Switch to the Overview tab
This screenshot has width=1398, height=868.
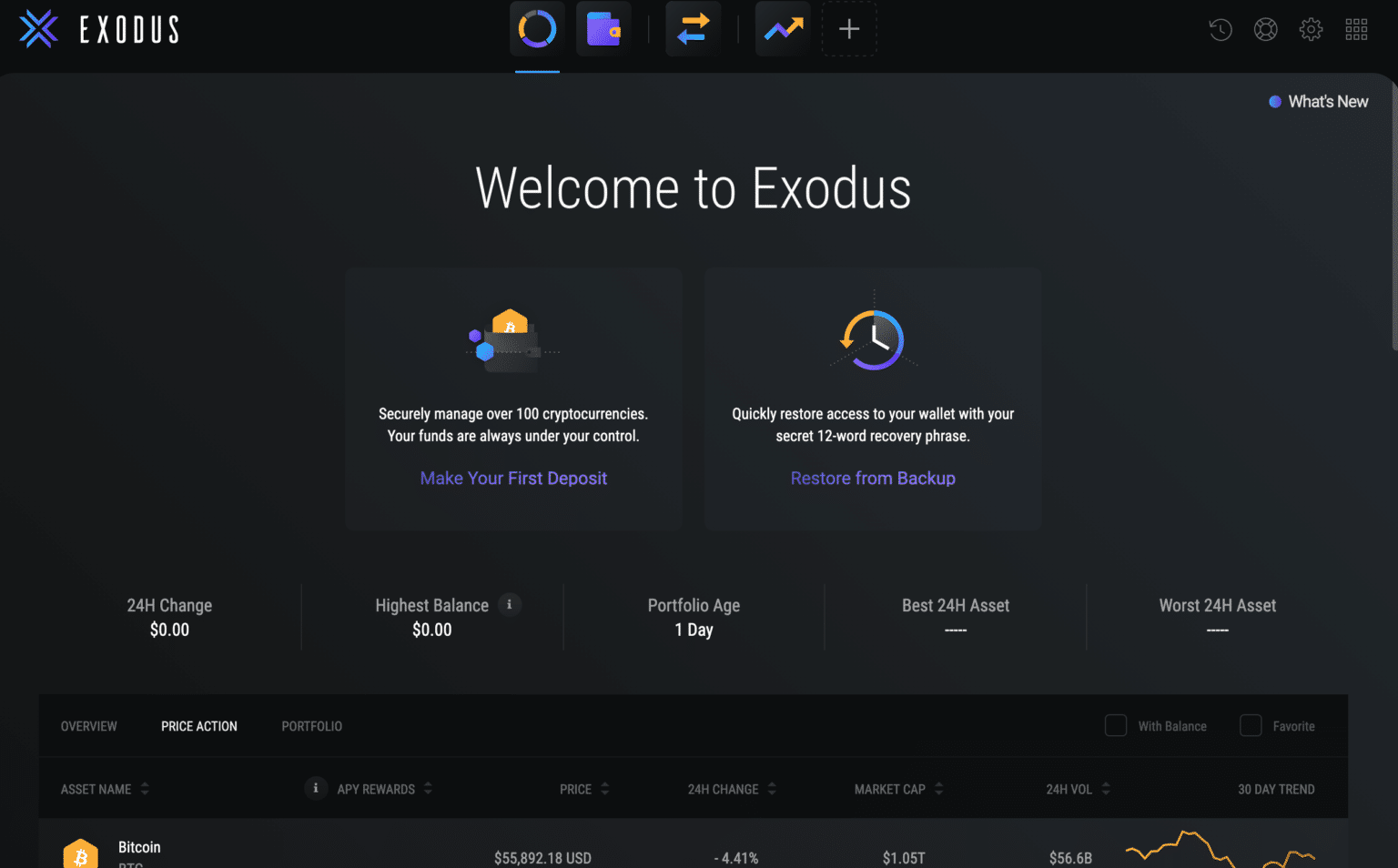(88, 726)
